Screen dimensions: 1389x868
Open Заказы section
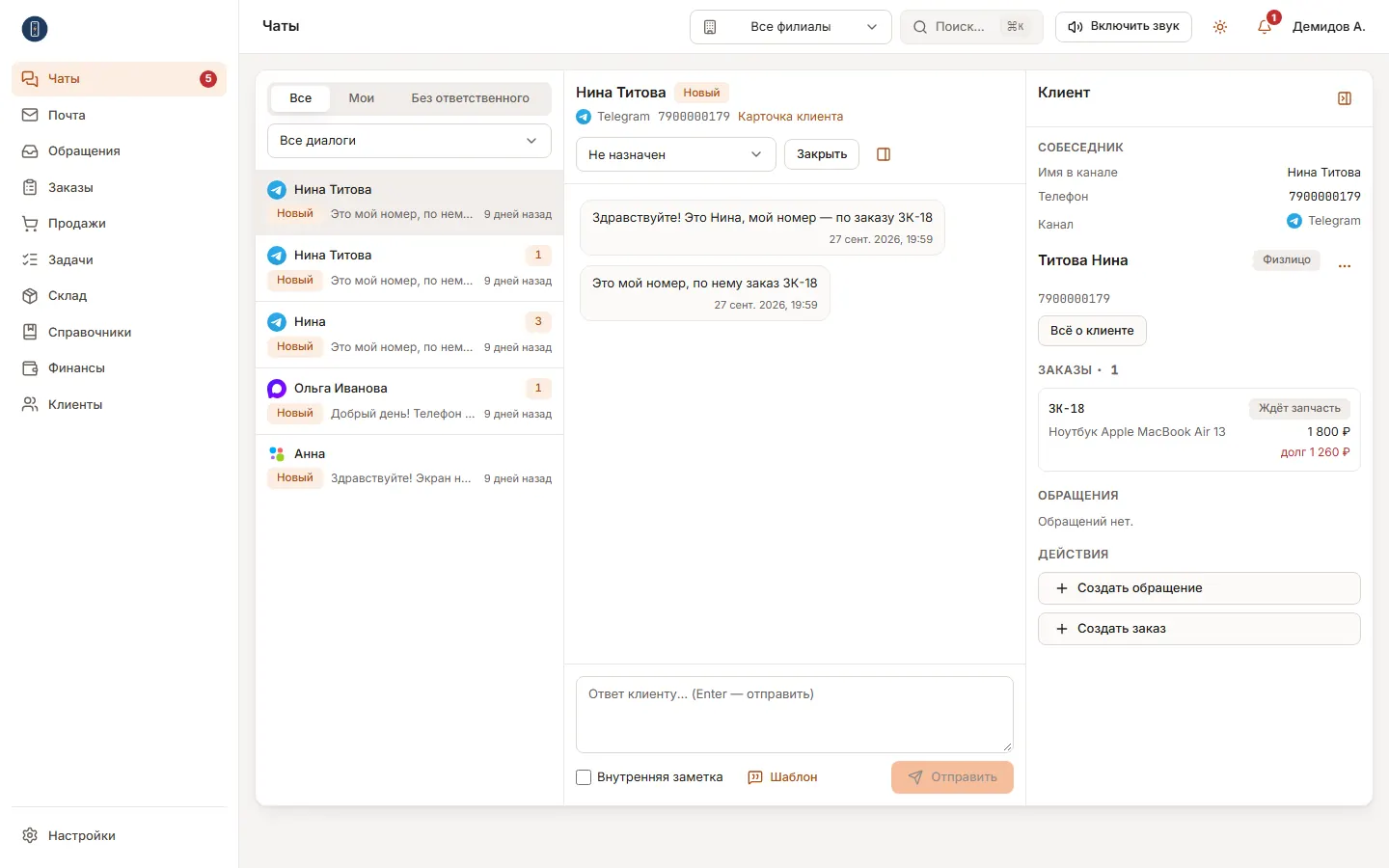(x=119, y=188)
